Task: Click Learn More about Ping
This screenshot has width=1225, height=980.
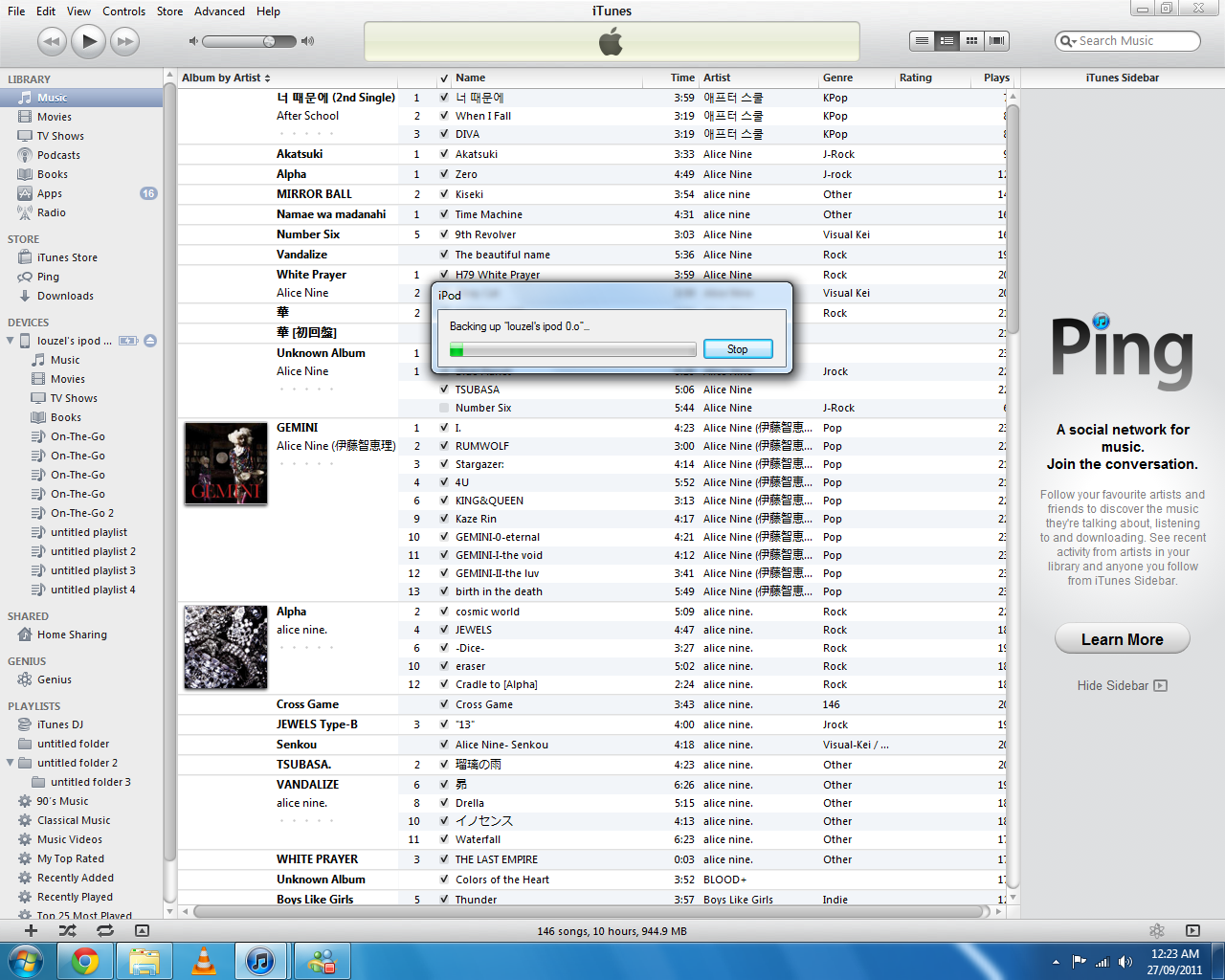Action: click(x=1122, y=638)
